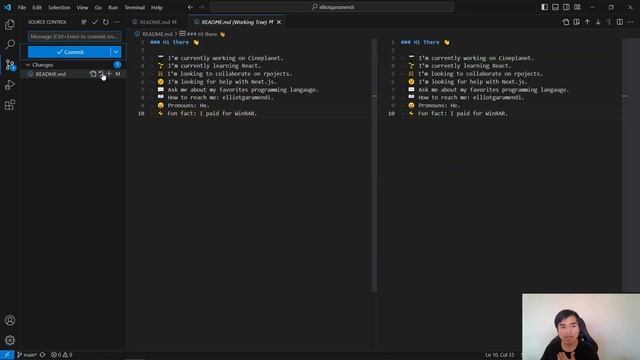The image size is (640, 360).
Task: Open the View menu
Action: [x=82, y=7]
